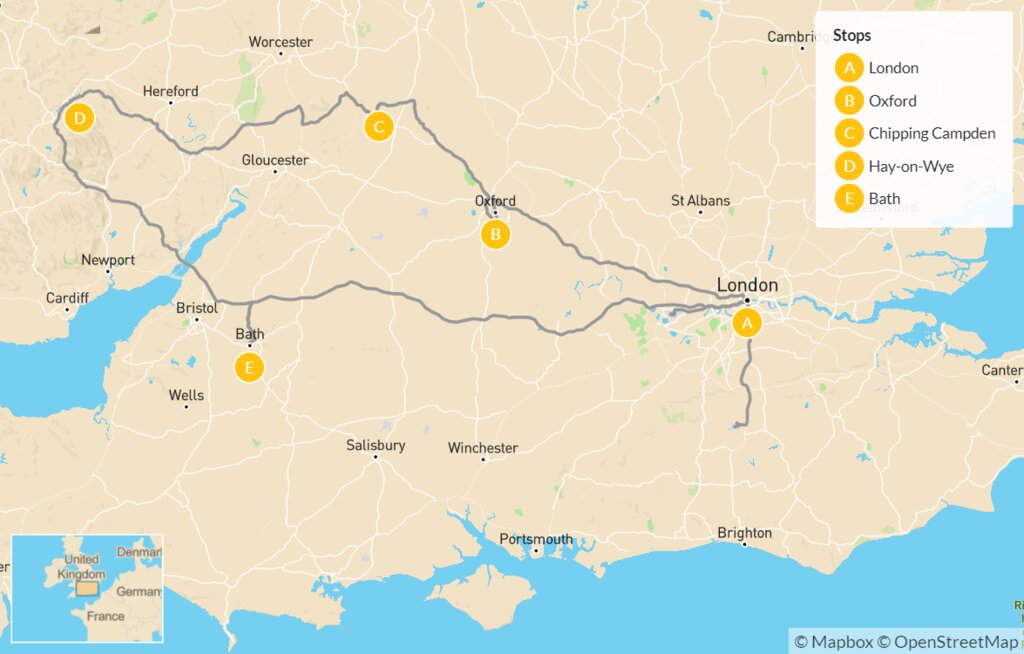Image resolution: width=1024 pixels, height=654 pixels.
Task: Open the Mapbox attribution link
Action: click(x=833, y=642)
